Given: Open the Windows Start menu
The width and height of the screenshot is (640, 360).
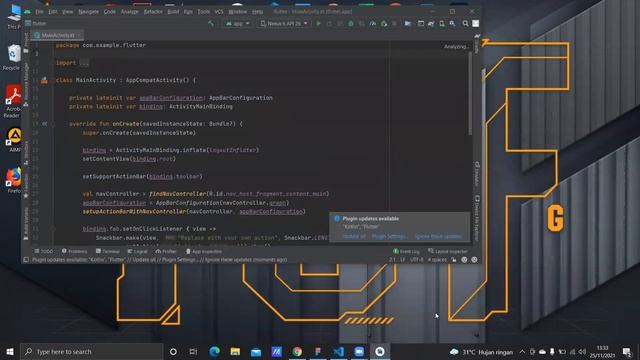Looking at the screenshot, I should (x=10, y=351).
